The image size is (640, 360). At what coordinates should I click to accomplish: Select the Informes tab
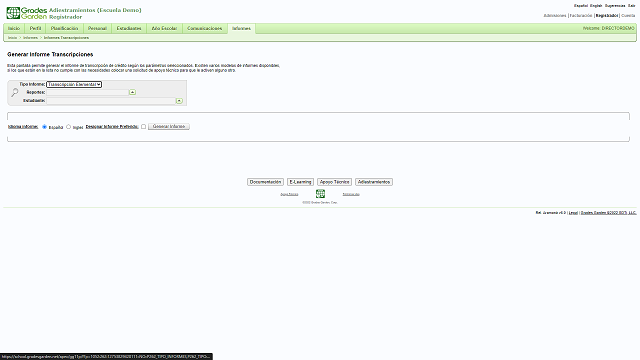241,29
